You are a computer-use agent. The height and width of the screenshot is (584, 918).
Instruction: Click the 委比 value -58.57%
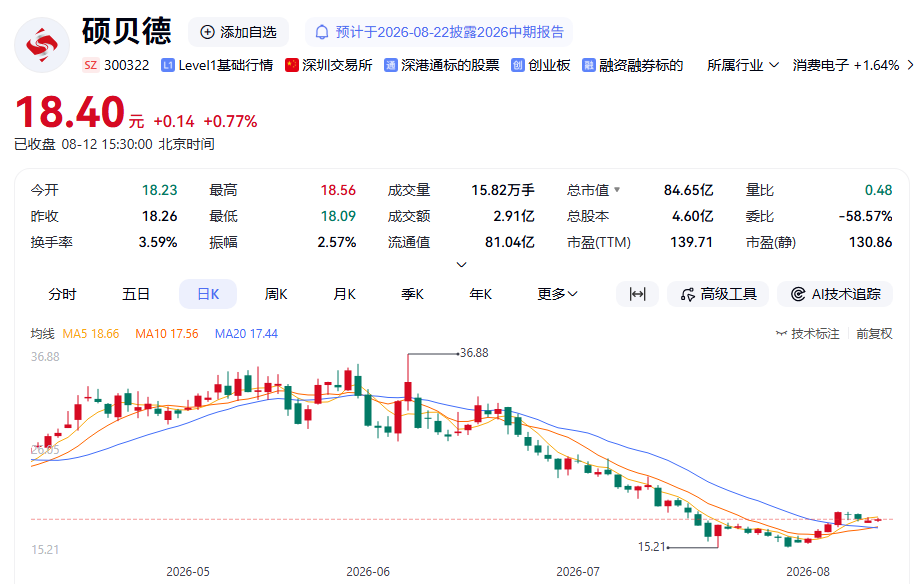click(x=865, y=216)
